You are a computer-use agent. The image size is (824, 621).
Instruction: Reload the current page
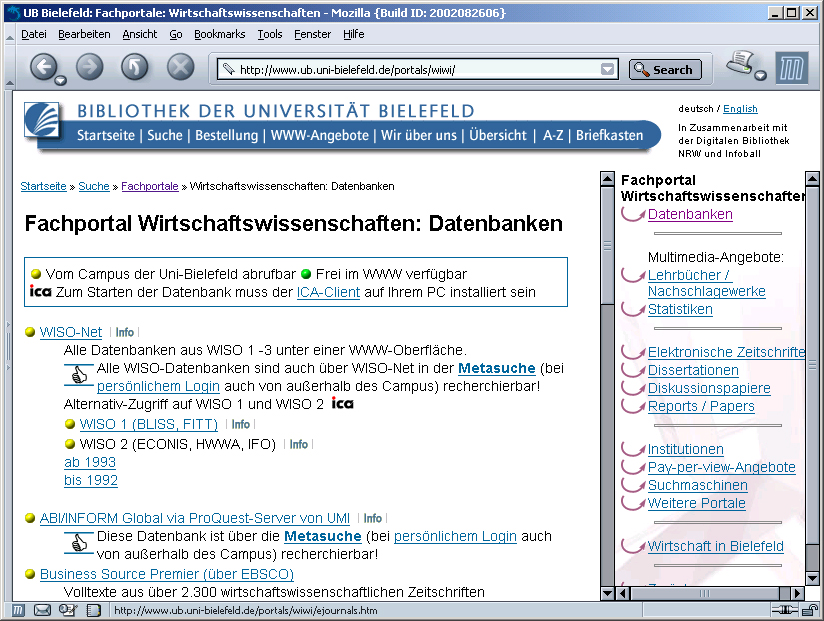tap(134, 67)
